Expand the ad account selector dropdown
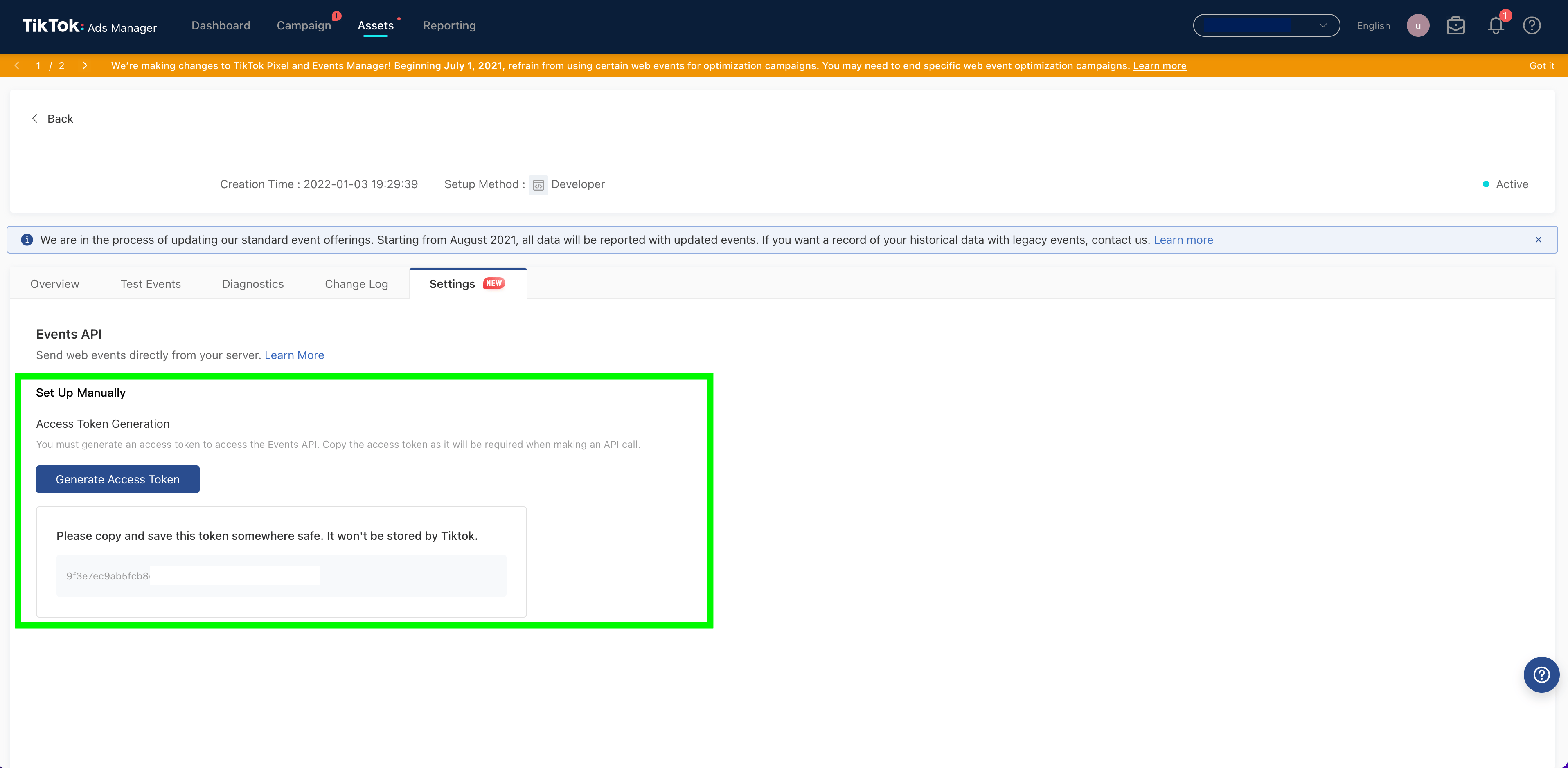 pyautogui.click(x=1266, y=26)
